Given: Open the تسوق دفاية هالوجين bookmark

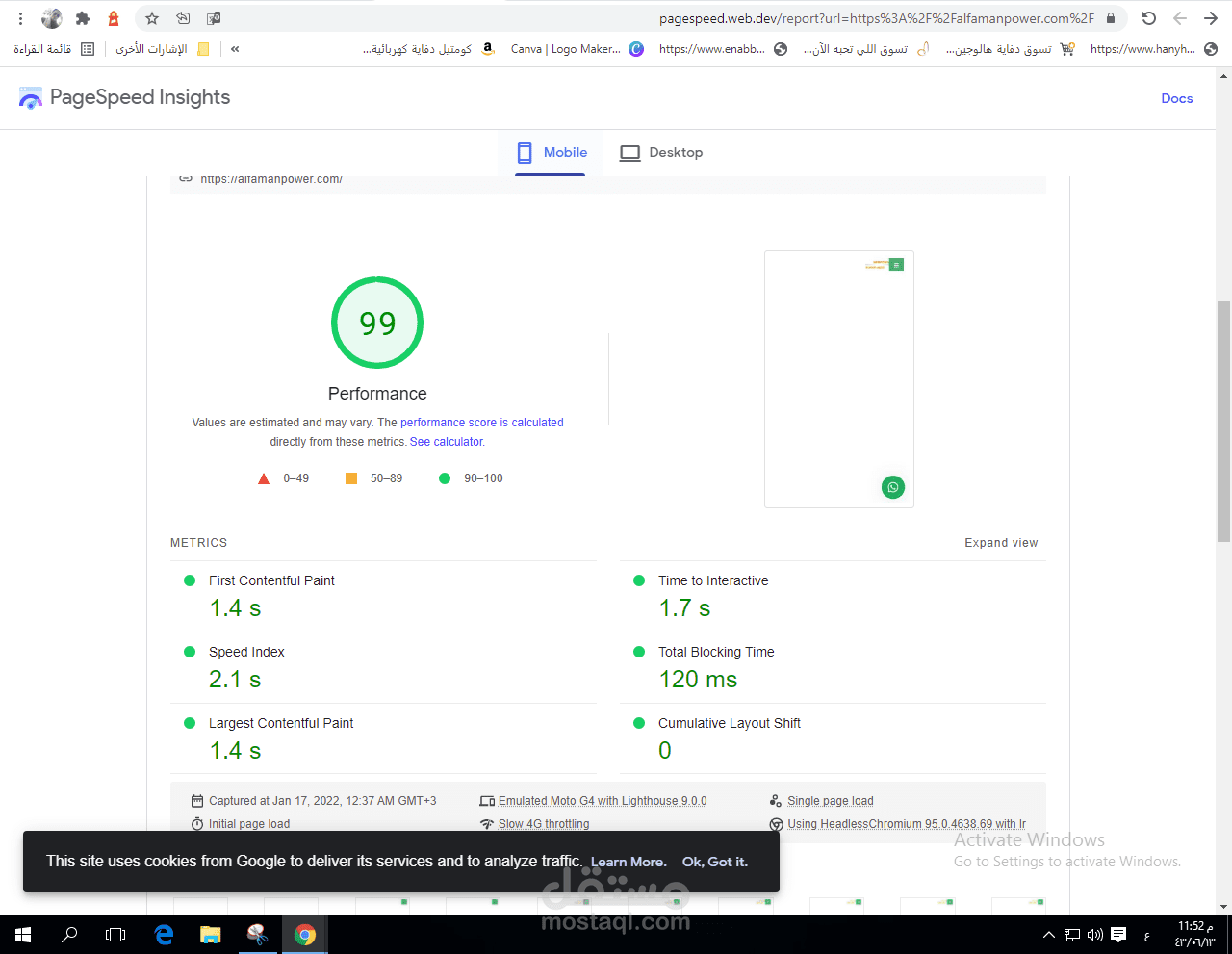Looking at the screenshot, I should click(1011, 49).
